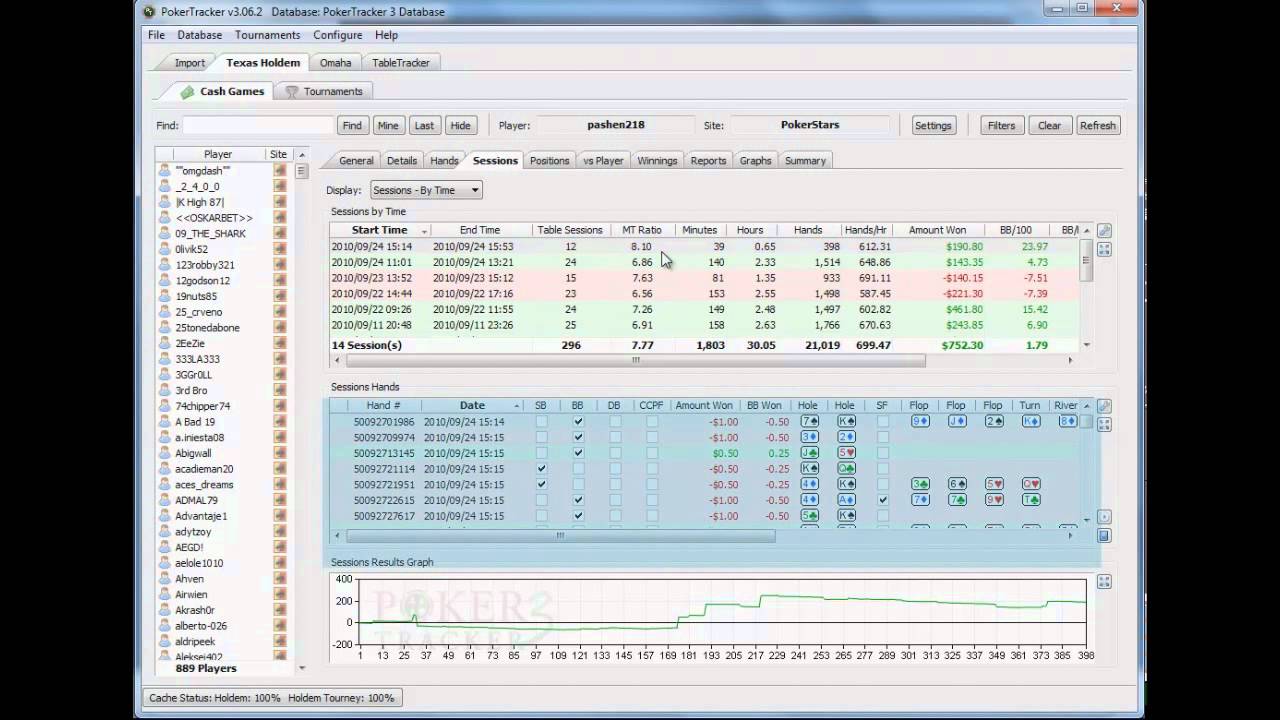Click the player avatar icon for 19nuts85

click(x=164, y=296)
